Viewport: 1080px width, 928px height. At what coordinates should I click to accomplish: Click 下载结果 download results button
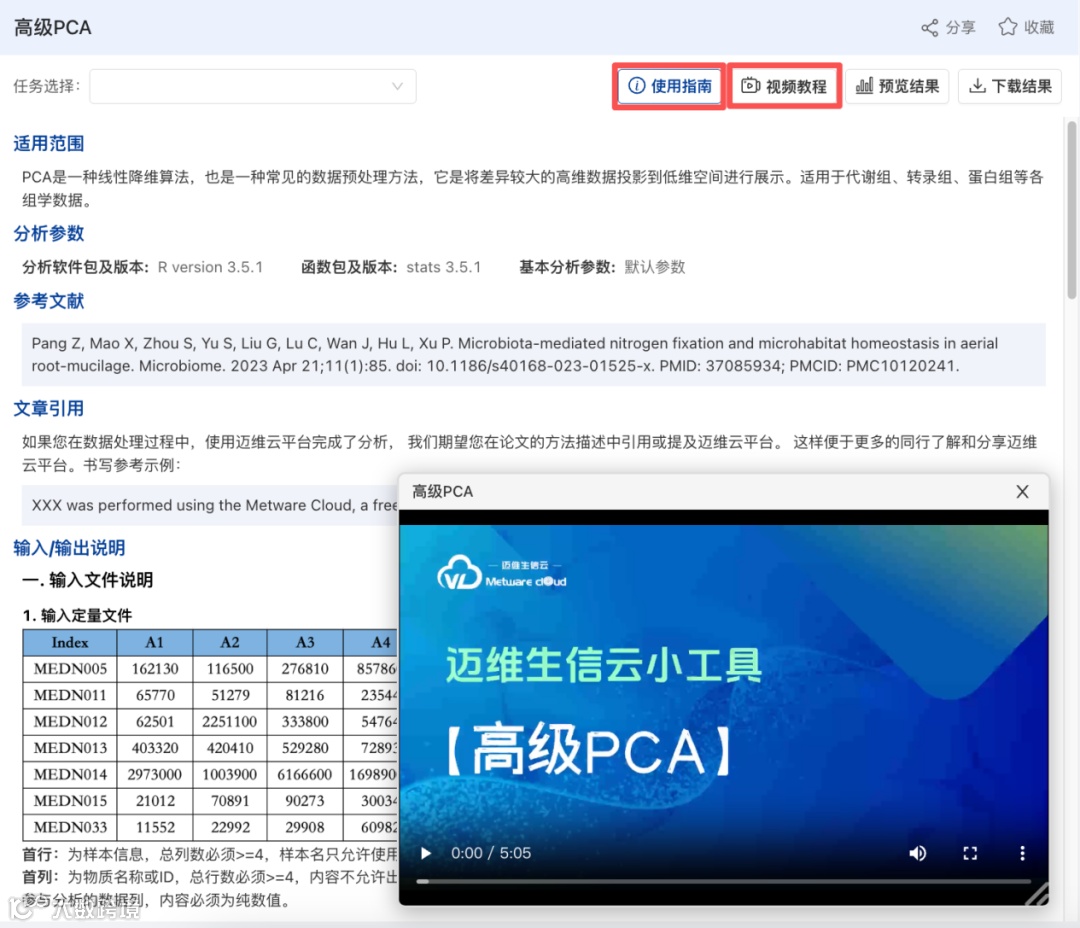(x=1010, y=86)
